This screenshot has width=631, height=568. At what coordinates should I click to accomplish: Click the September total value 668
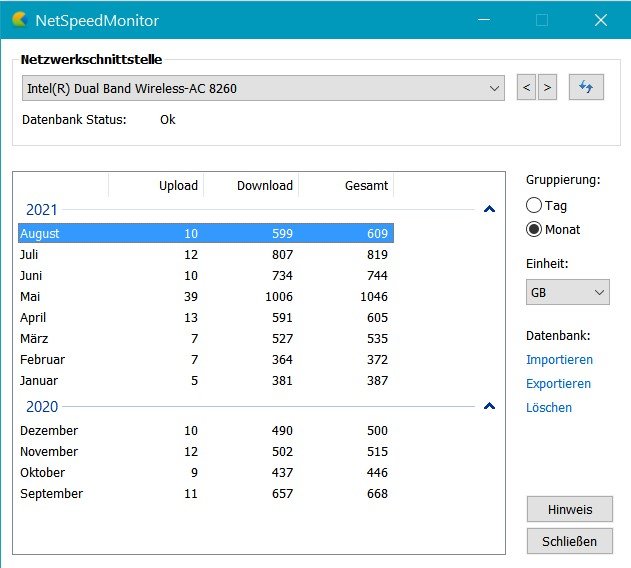[377, 494]
